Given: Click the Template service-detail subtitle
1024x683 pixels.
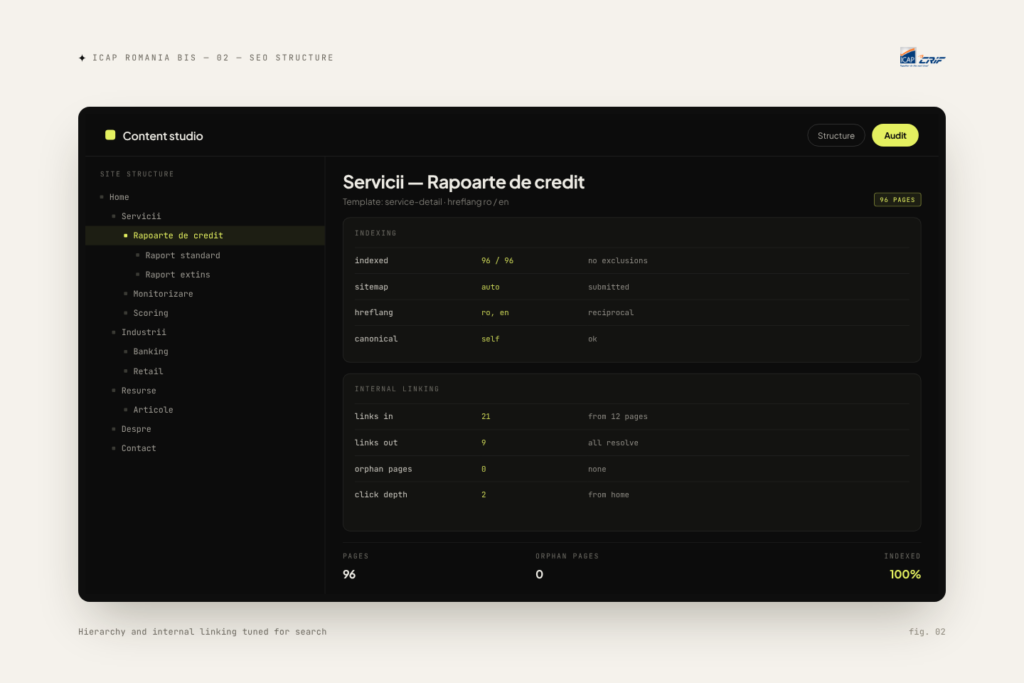Looking at the screenshot, I should [425, 202].
